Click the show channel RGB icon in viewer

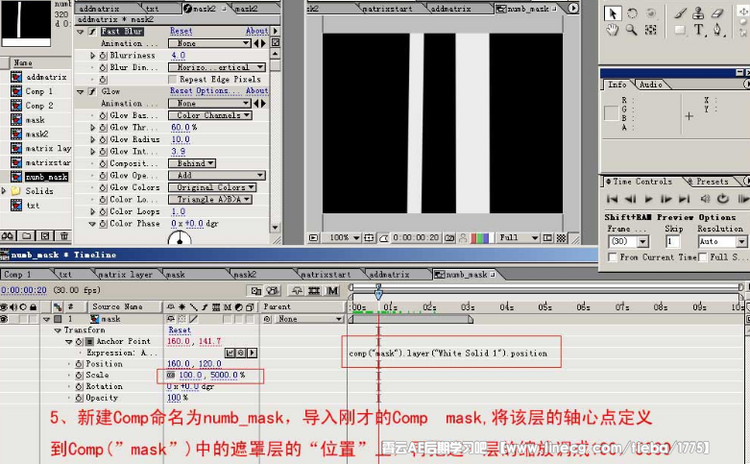coord(480,238)
